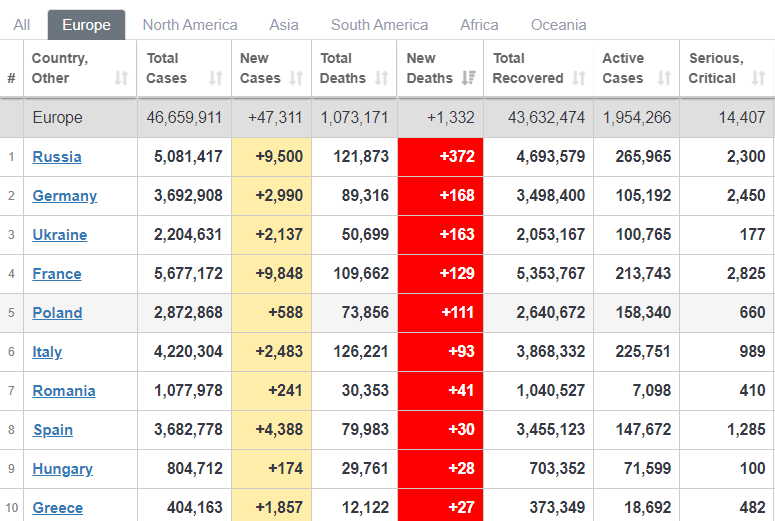Image resolution: width=775 pixels, height=521 pixels.
Task: Switch to the North America tab
Action: pyautogui.click(x=190, y=25)
